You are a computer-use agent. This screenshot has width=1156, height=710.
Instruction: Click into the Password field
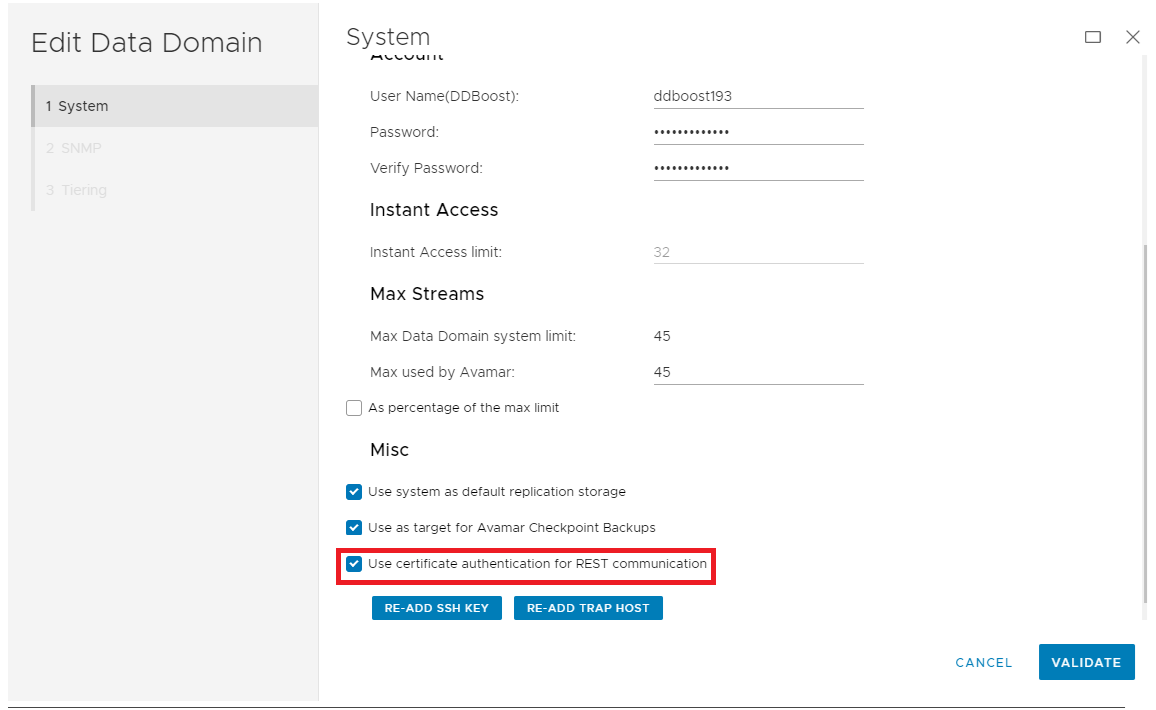click(757, 132)
